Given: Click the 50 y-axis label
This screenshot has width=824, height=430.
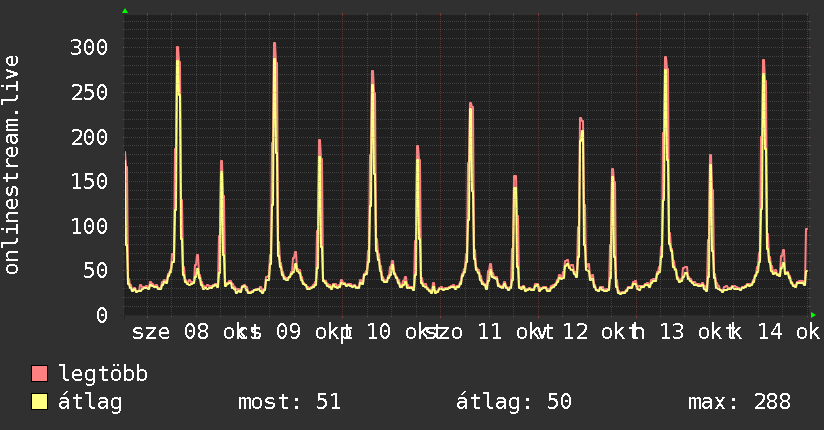Looking at the screenshot, I should (96, 271).
